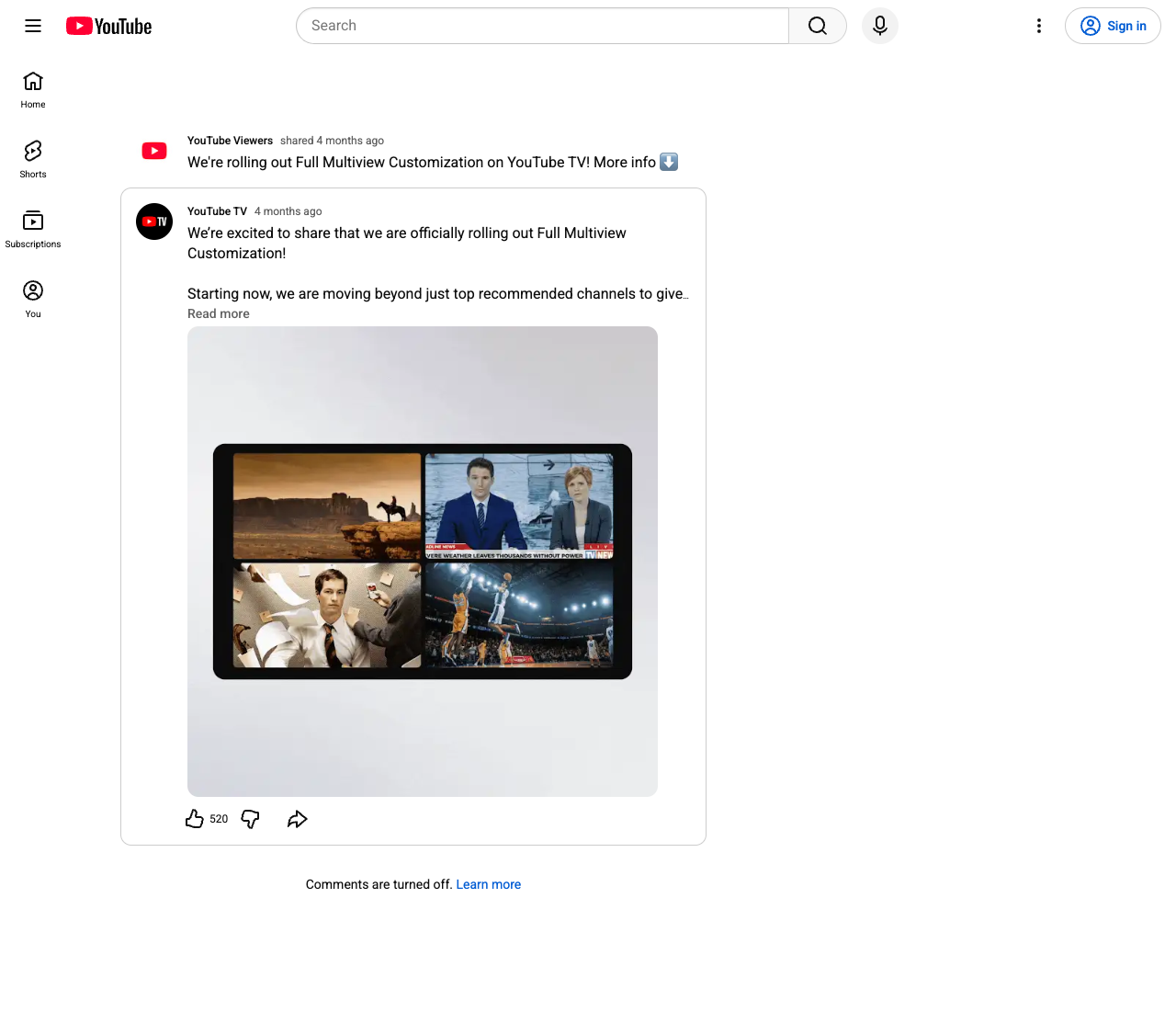Viewport: 1176px width, 1023px height.
Task: Click 'Comments are turned off.' text
Action: (379, 884)
